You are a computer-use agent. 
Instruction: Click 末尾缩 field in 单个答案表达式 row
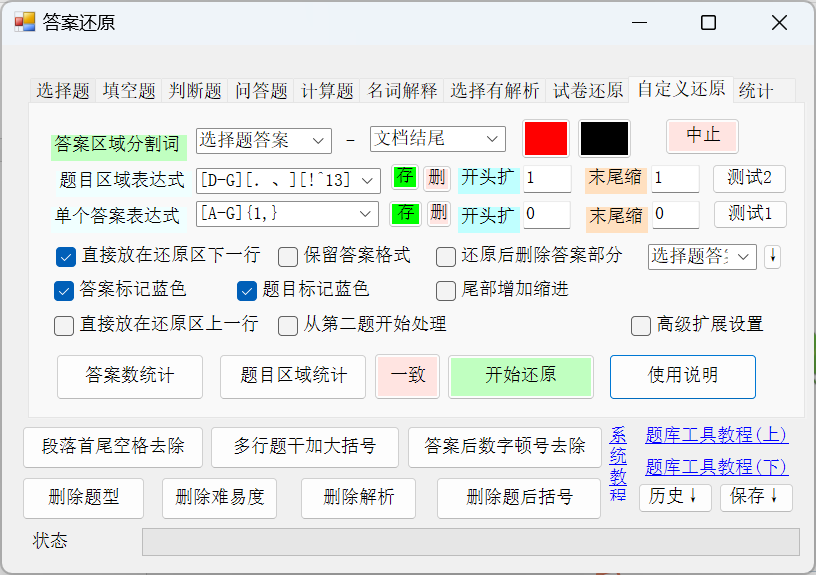[675, 214]
